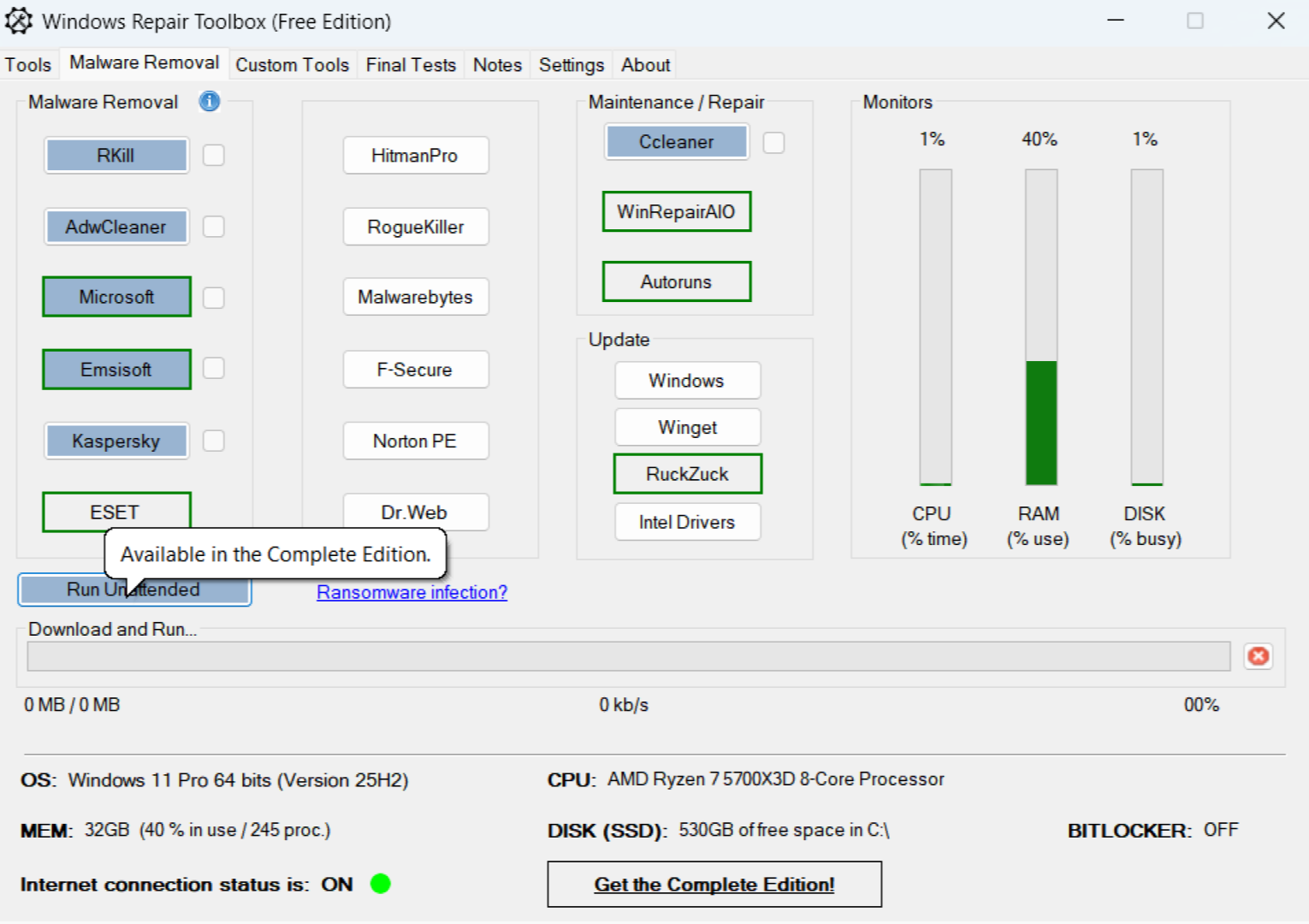This screenshot has width=1309, height=924.
Task: Click the blue info icon beside Malware Removal
Action: pos(210,101)
